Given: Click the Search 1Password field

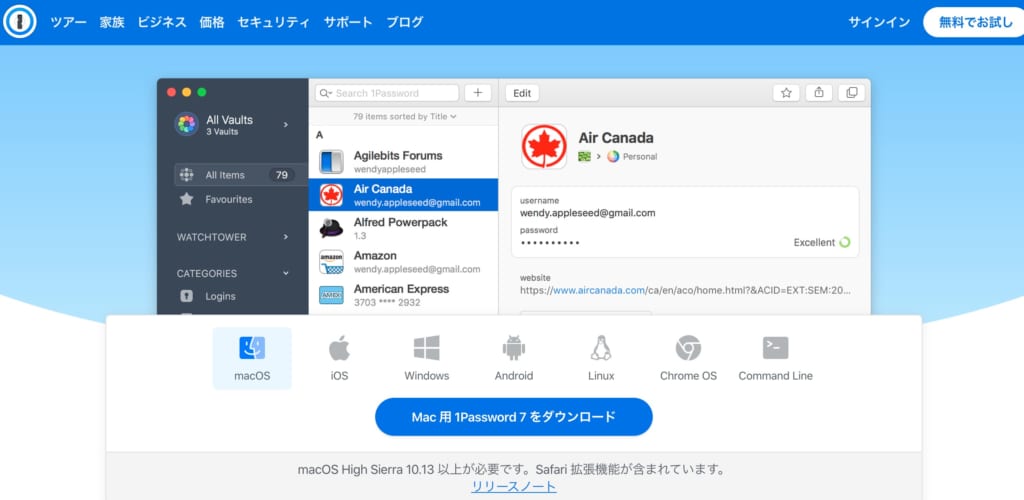Looking at the screenshot, I should 387,93.
